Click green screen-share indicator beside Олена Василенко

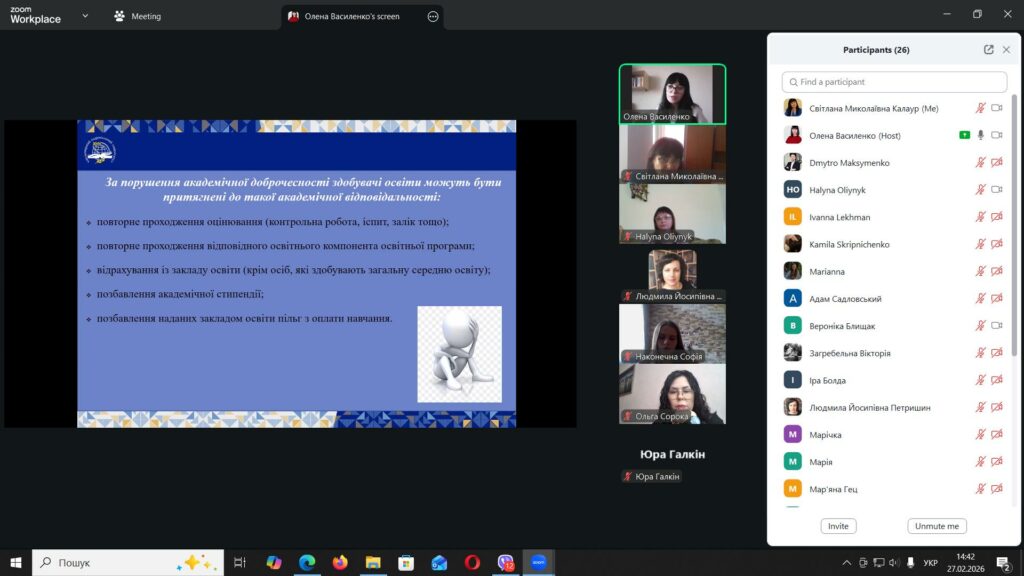click(965, 135)
